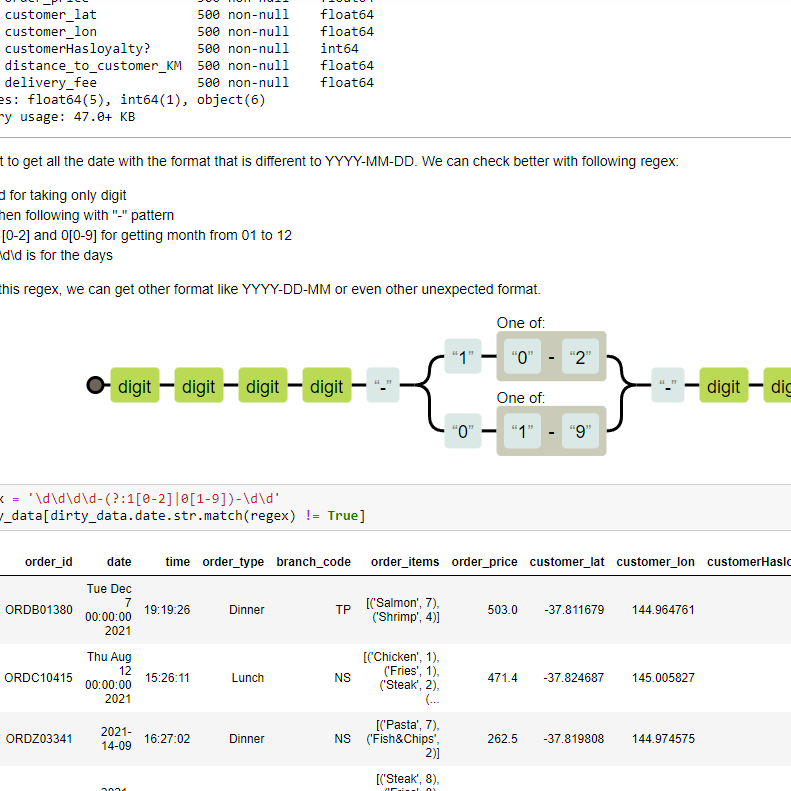Click the branch_code column header
Viewport: 791px width, 791px height.
313,562
